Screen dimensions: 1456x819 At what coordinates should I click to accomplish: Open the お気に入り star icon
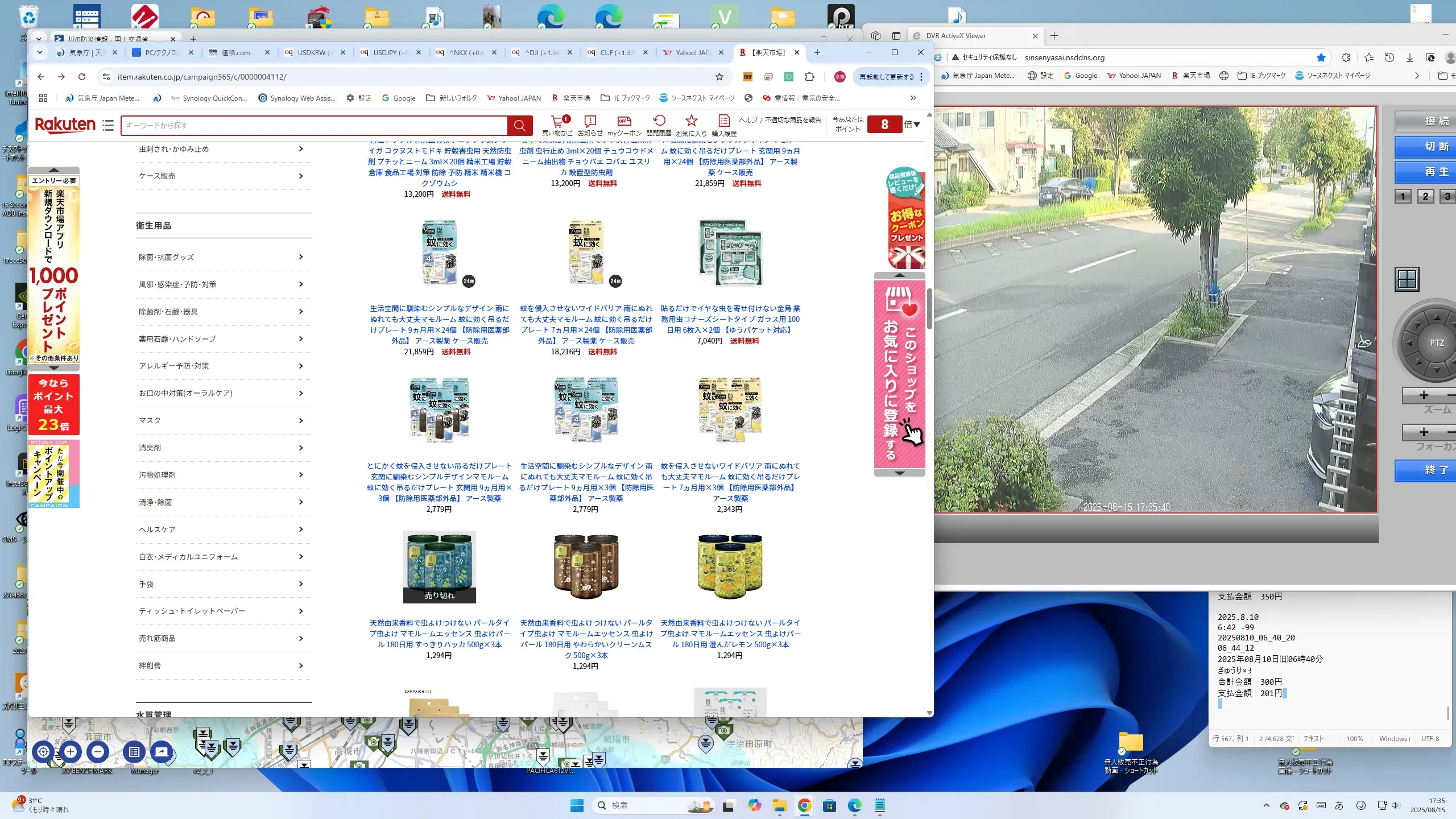click(x=691, y=121)
